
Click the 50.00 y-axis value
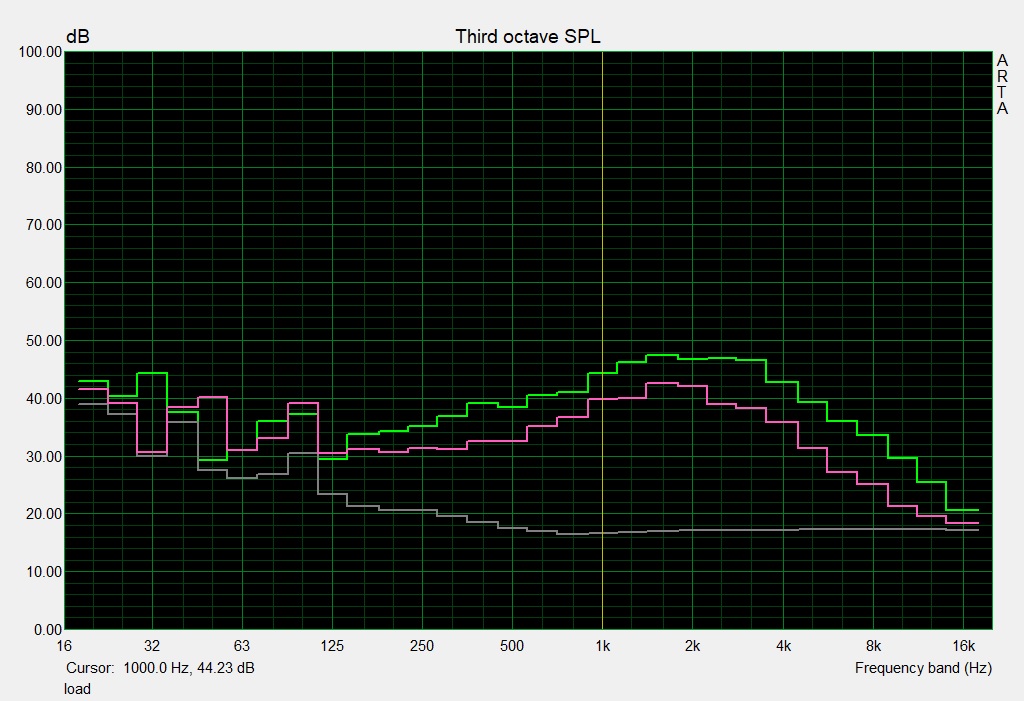pos(44,341)
